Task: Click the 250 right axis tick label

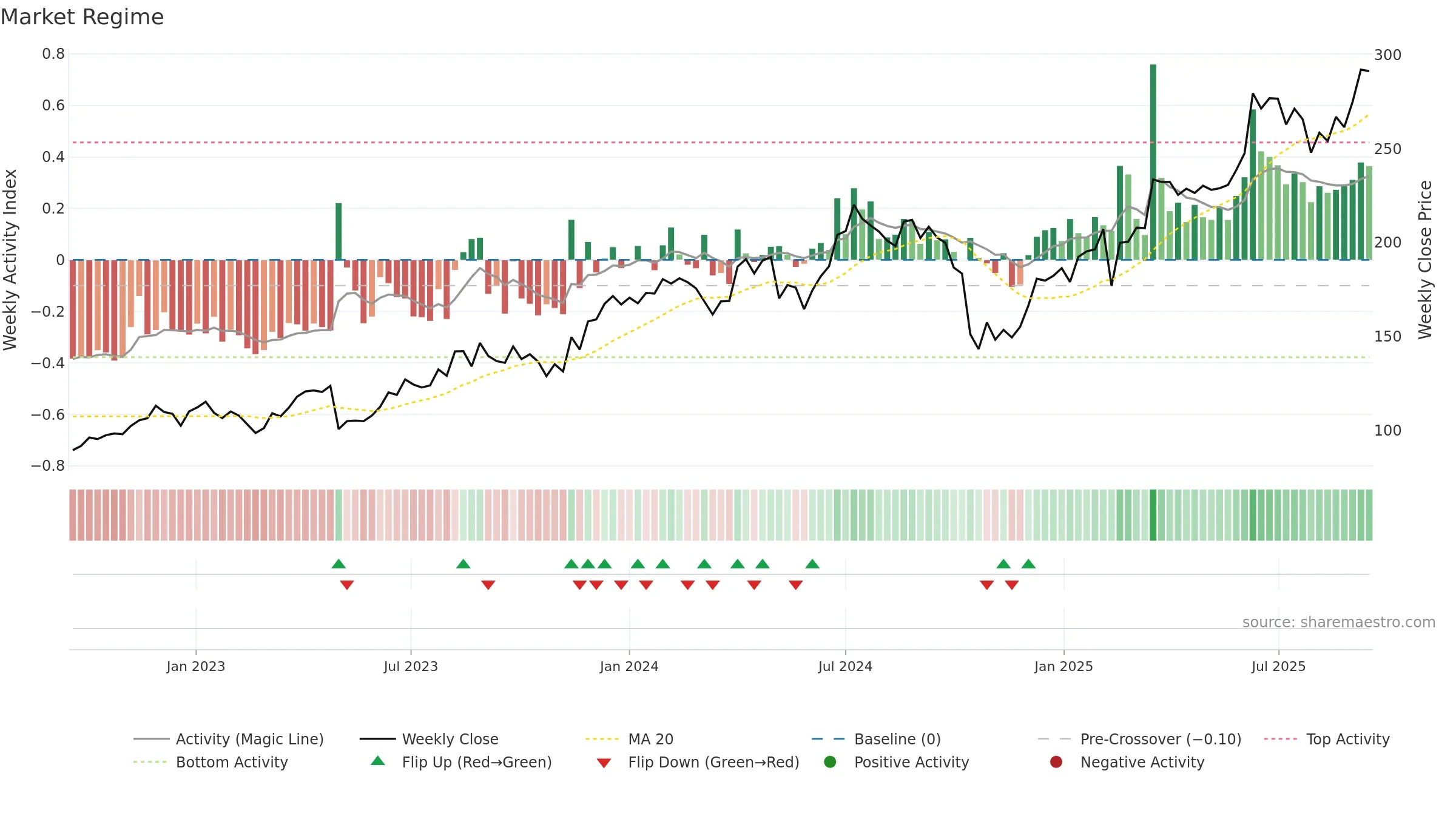Action: 1387,149
